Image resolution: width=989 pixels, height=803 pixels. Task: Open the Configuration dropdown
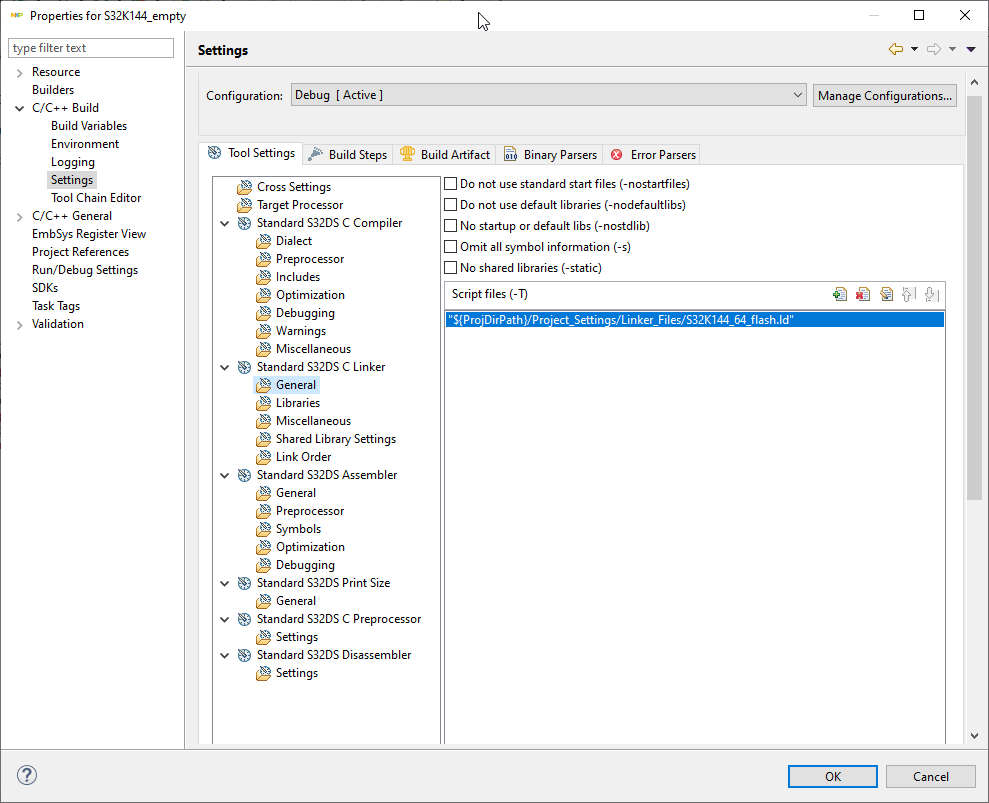point(548,95)
